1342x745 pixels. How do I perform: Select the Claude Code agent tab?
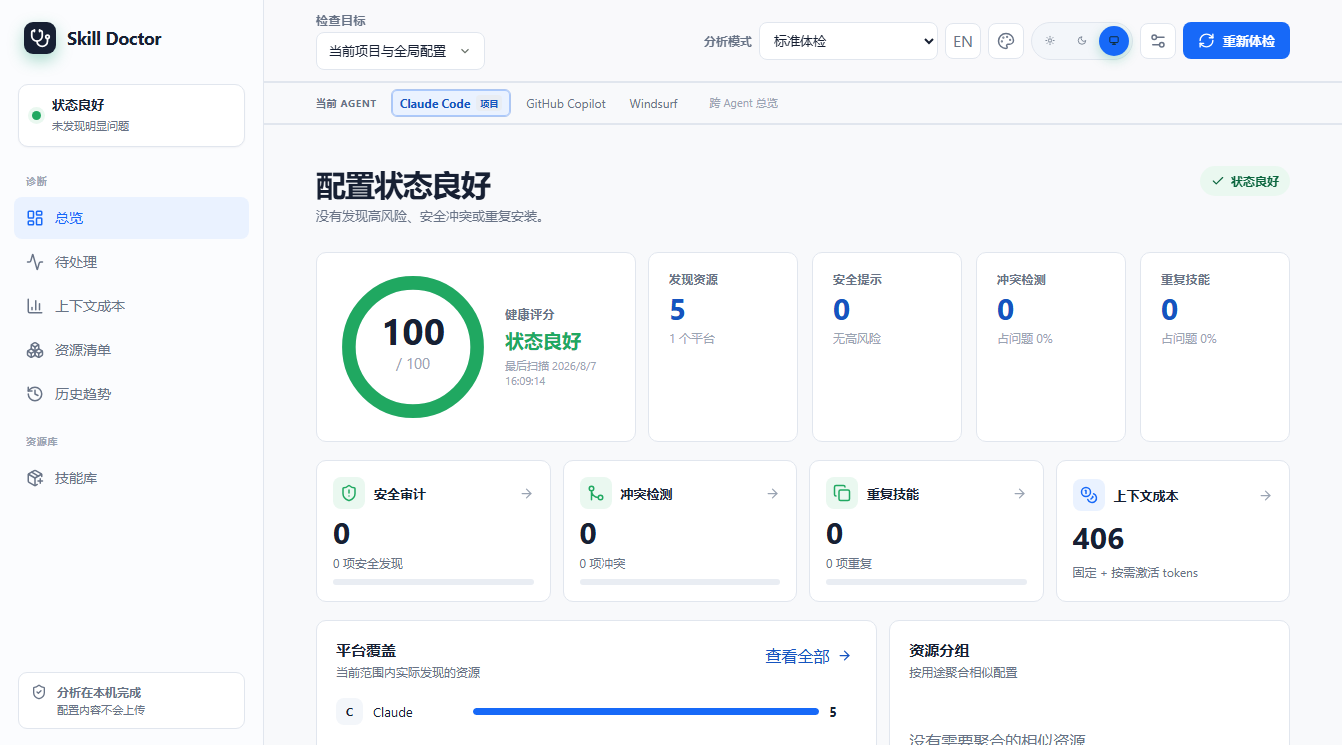tap(450, 103)
